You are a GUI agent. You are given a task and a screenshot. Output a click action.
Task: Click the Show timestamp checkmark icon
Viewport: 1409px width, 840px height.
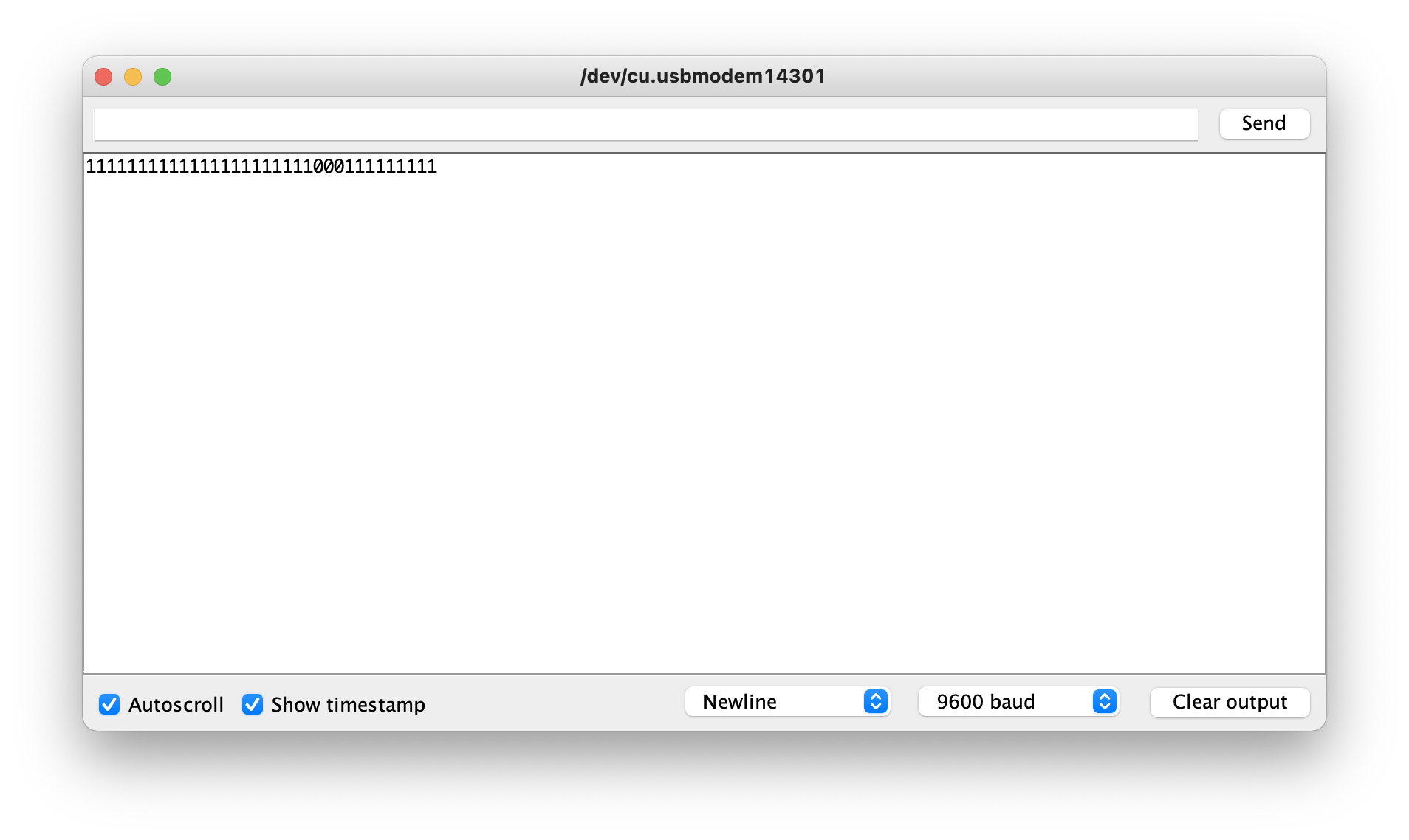[x=253, y=704]
